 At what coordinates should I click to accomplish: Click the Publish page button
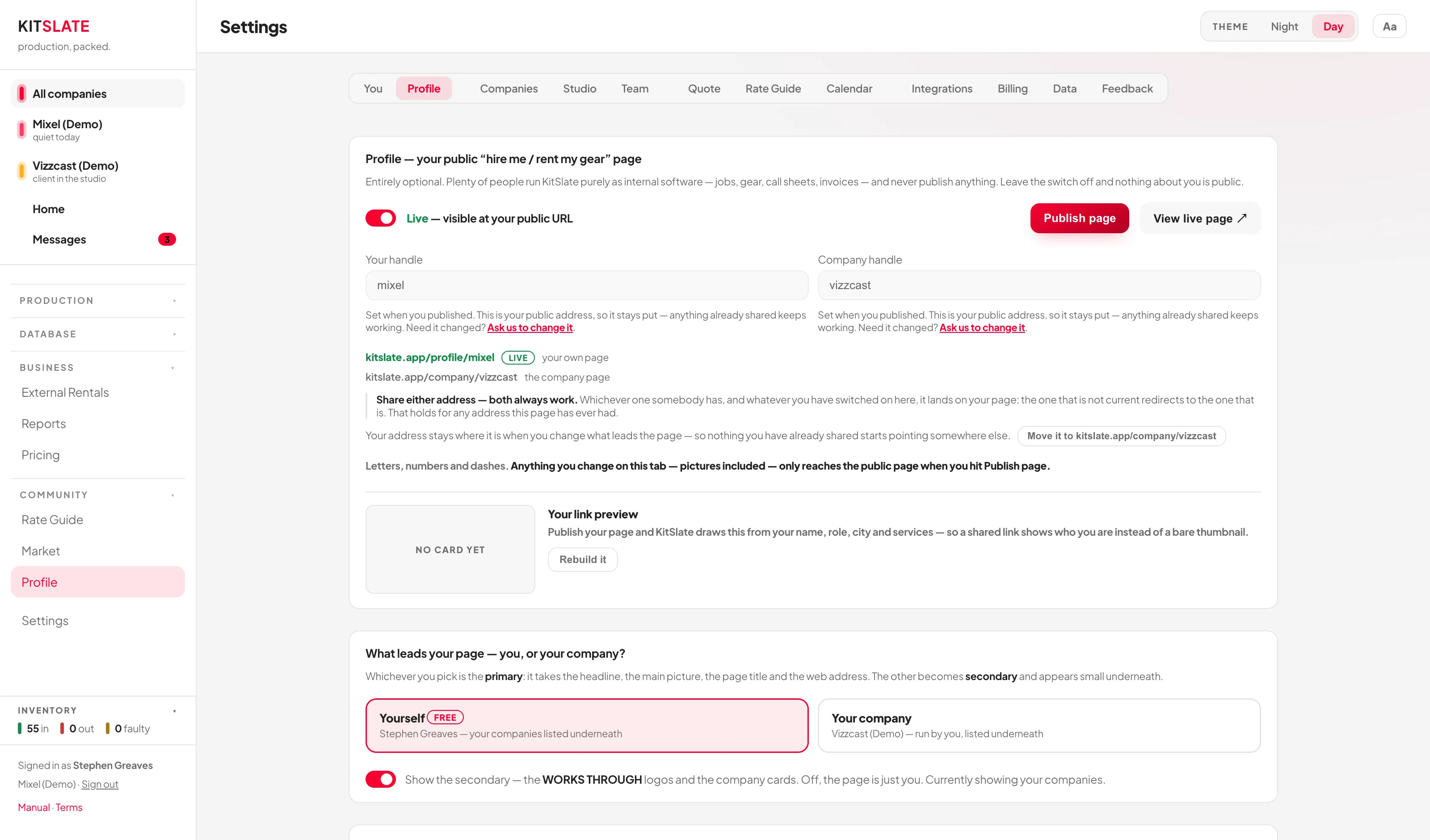click(x=1079, y=218)
